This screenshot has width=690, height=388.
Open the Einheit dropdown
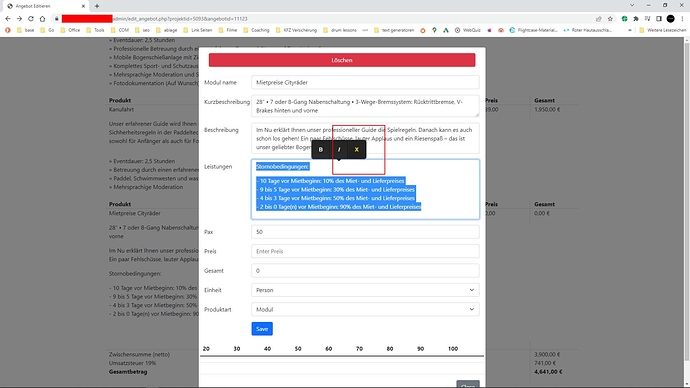click(x=365, y=290)
